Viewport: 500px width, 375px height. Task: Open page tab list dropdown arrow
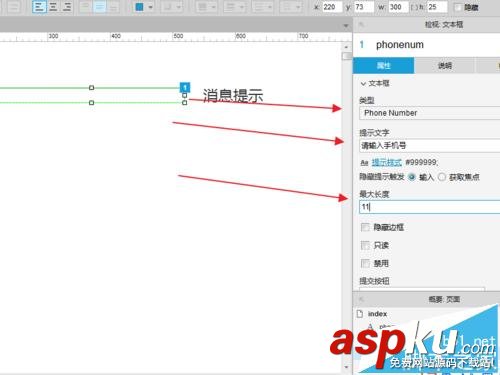tap(346, 25)
